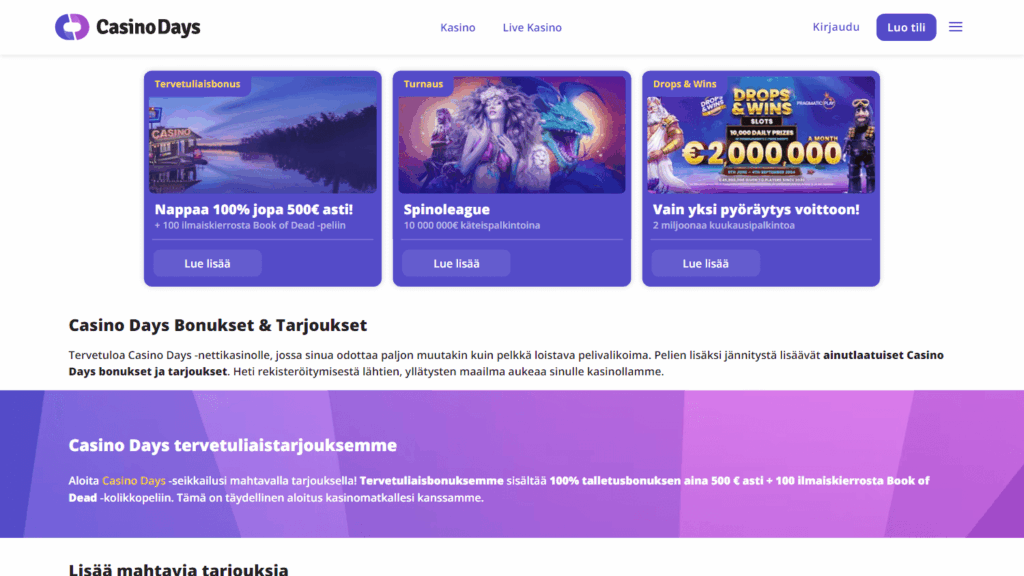
Task: Select the Turnaus tag label
Action: pos(423,84)
